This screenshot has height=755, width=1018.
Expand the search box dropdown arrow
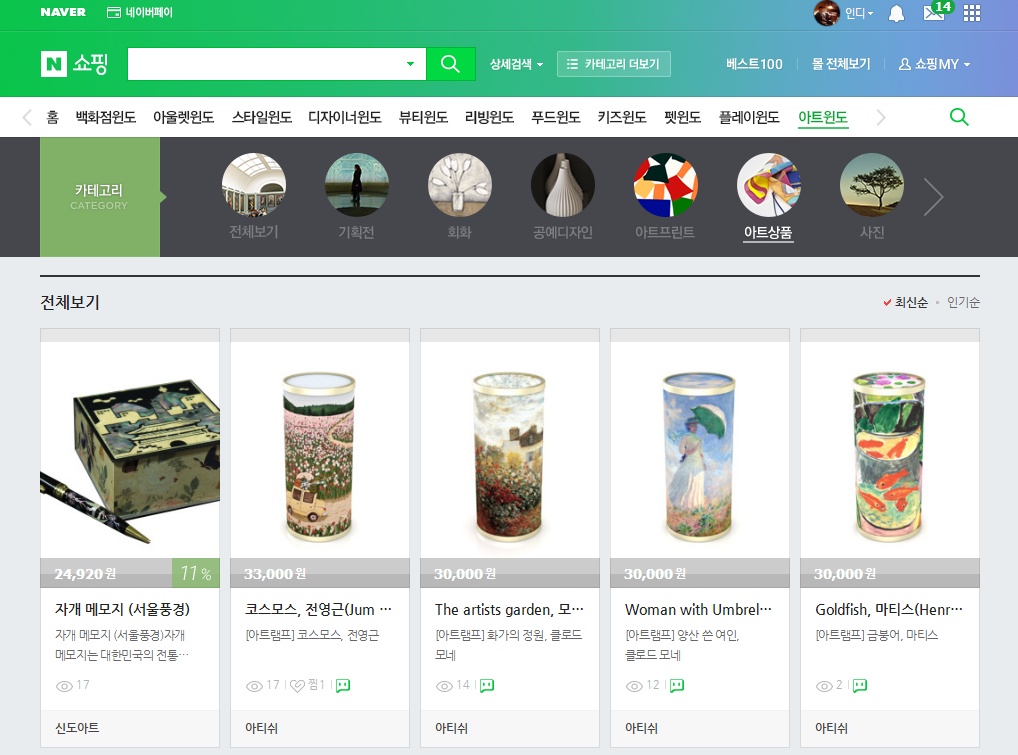(410, 64)
